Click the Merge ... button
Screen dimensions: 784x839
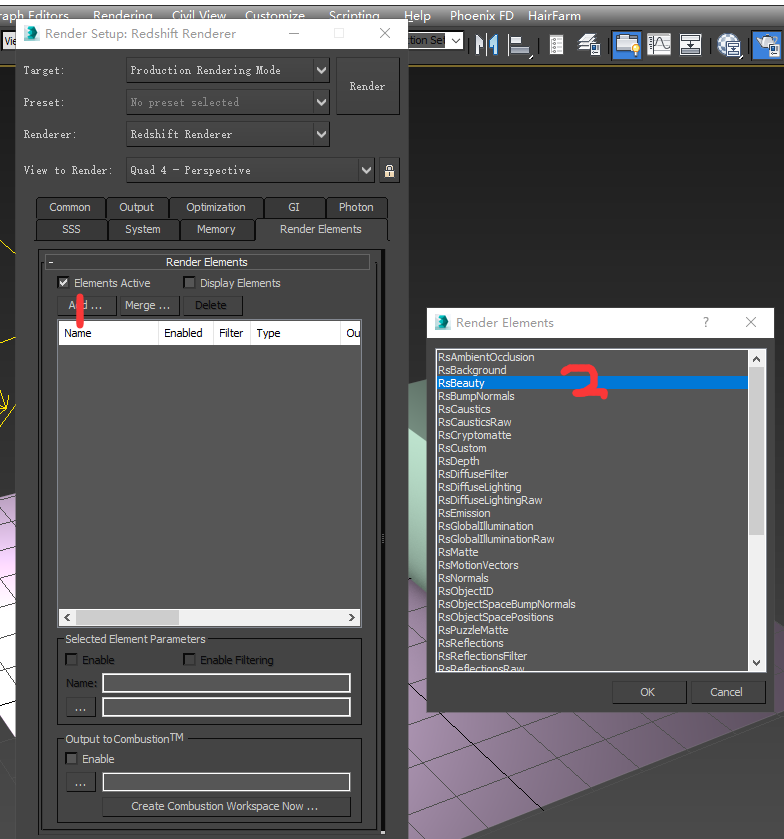tap(150, 306)
